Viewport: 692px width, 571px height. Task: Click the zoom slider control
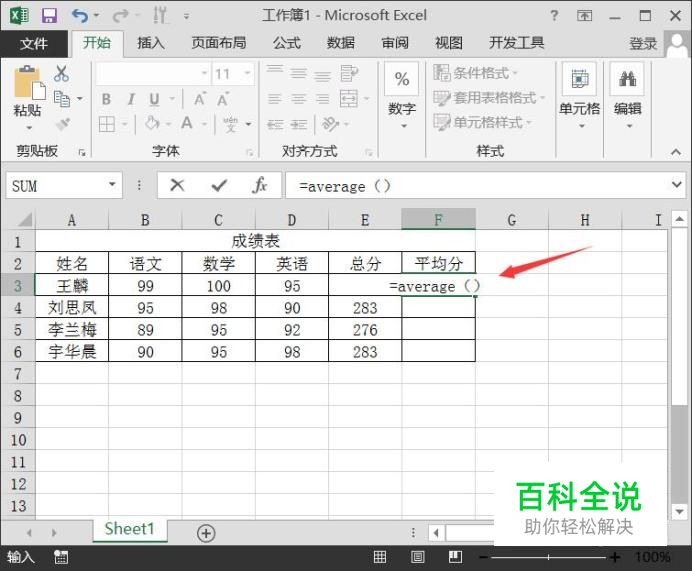click(x=549, y=557)
